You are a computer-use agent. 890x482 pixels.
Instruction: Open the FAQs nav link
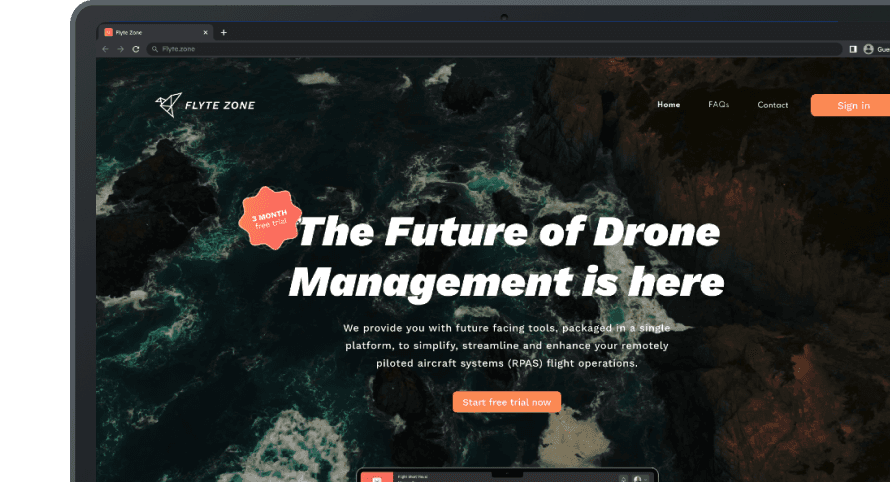[719, 104]
